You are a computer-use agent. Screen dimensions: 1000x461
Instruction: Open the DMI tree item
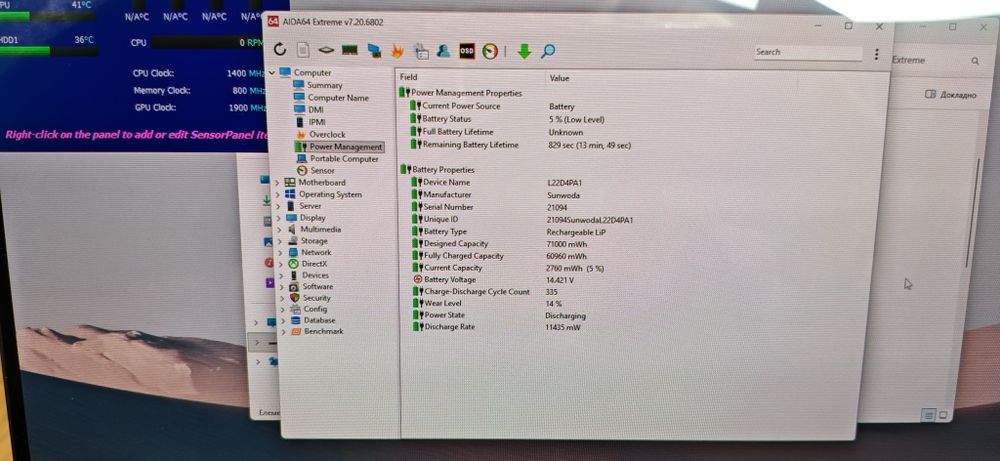[316, 110]
